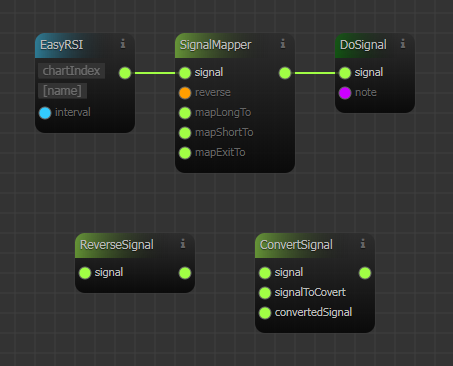Open the info icon on SignalMapper node
The height and width of the screenshot is (366, 453).
click(x=283, y=44)
